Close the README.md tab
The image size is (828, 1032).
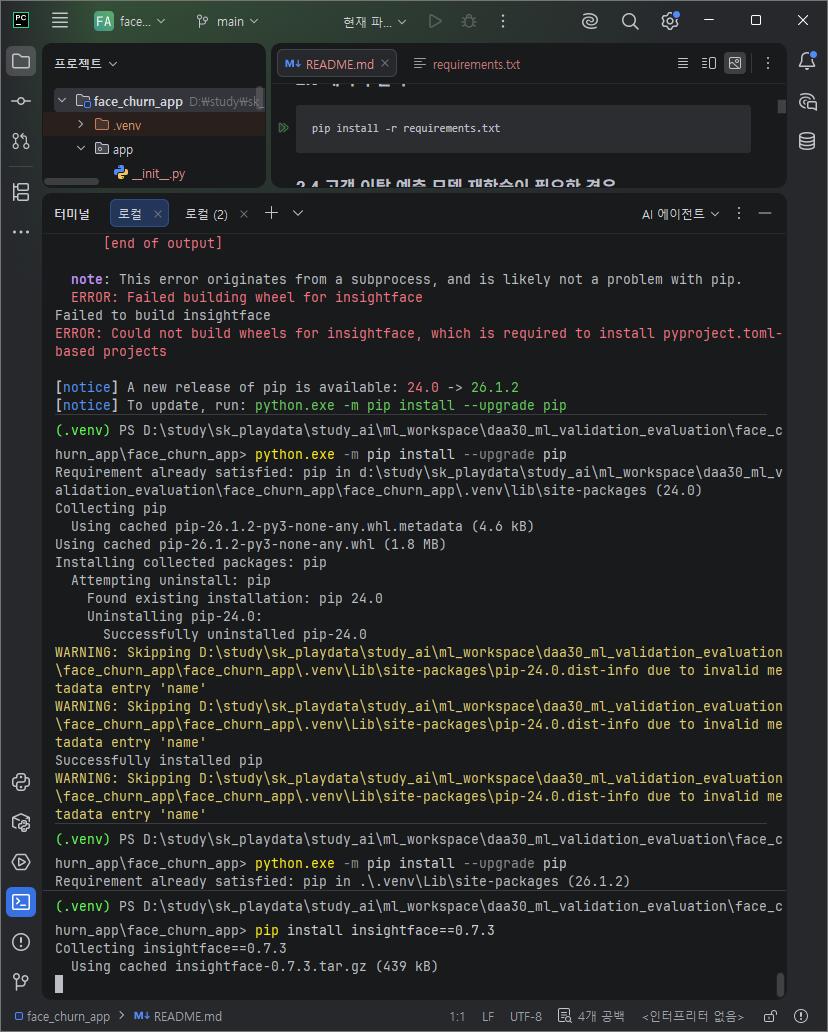[385, 63]
